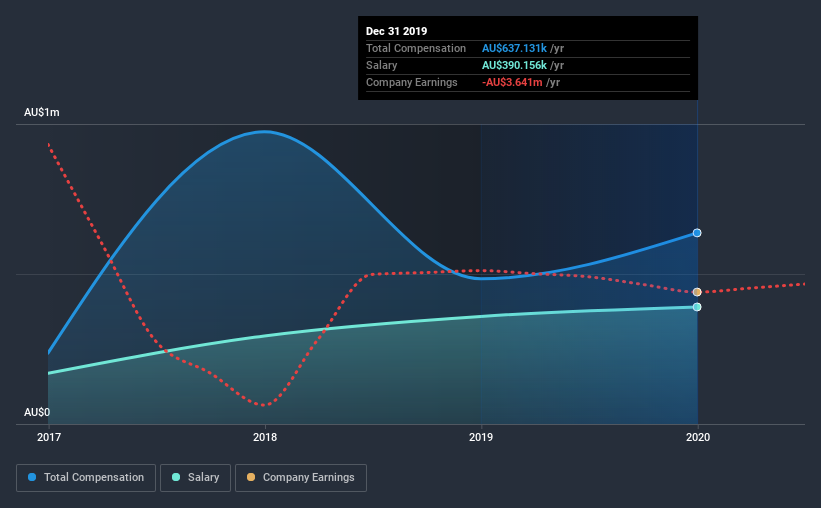This screenshot has height=508, width=821.
Task: Click the AU$0 y-axis label
Action: click(x=37, y=413)
